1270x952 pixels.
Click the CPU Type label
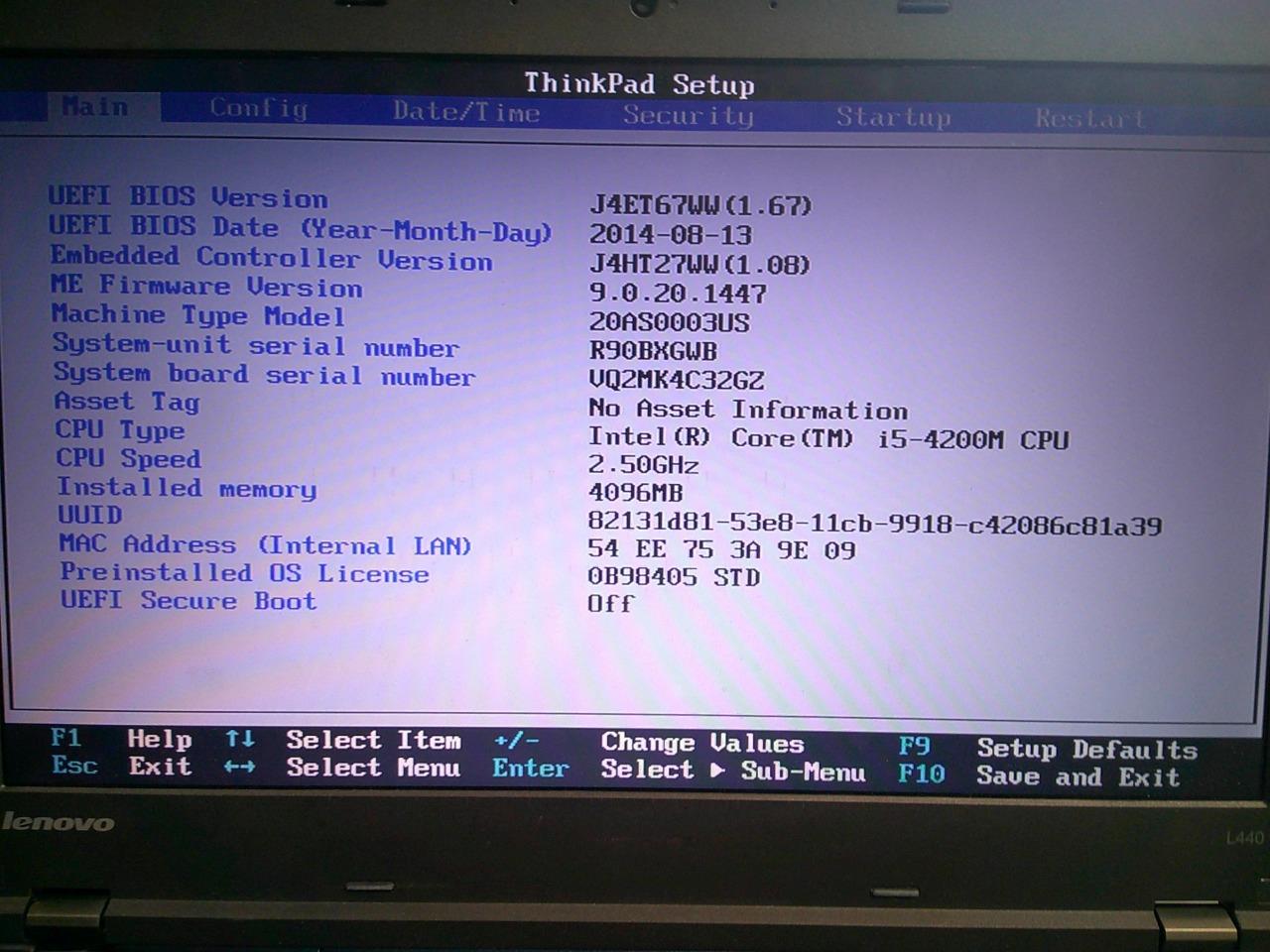tap(120, 430)
